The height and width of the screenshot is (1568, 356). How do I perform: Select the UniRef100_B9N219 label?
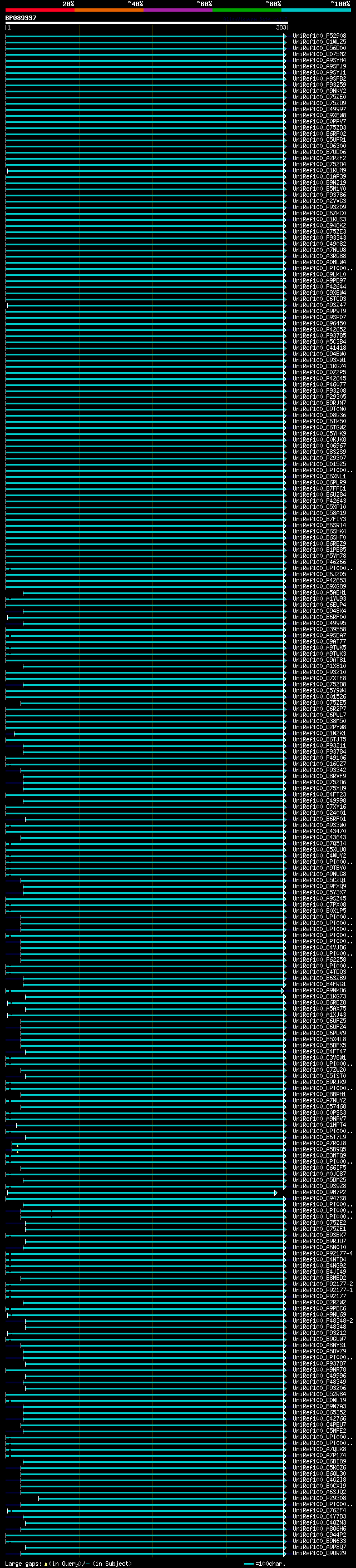319,182
